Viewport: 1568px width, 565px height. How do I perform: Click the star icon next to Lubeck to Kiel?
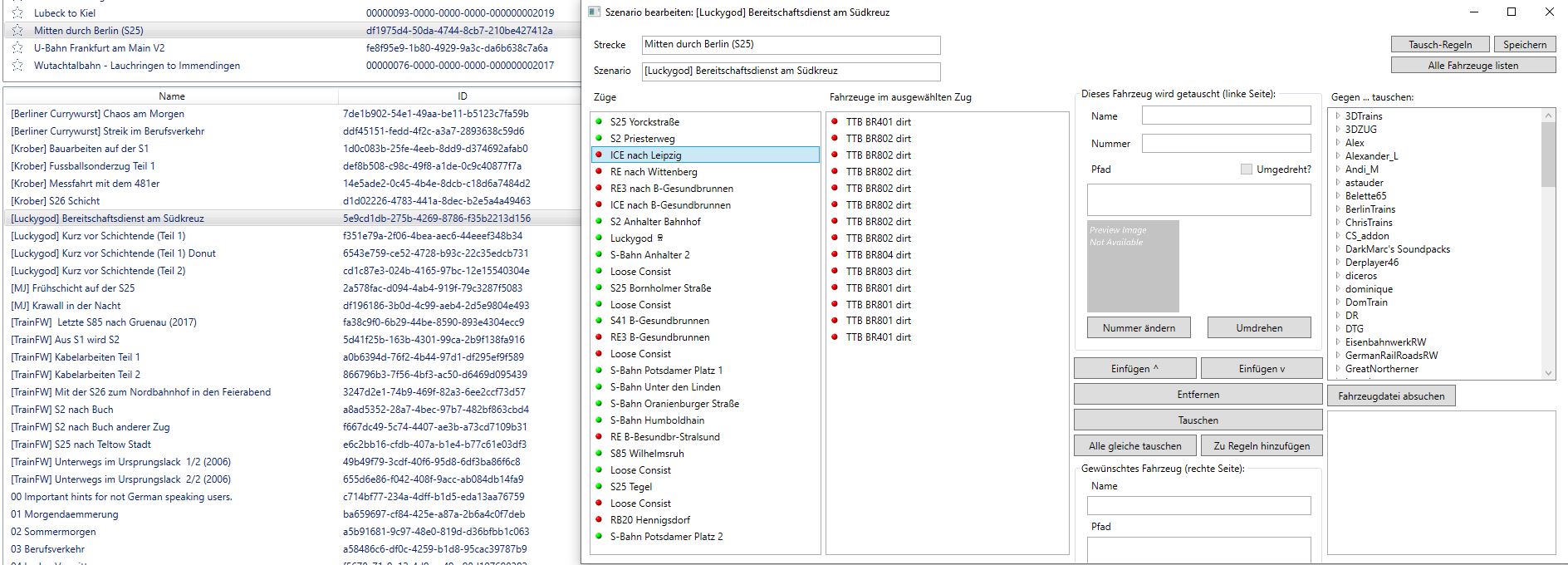(17, 13)
